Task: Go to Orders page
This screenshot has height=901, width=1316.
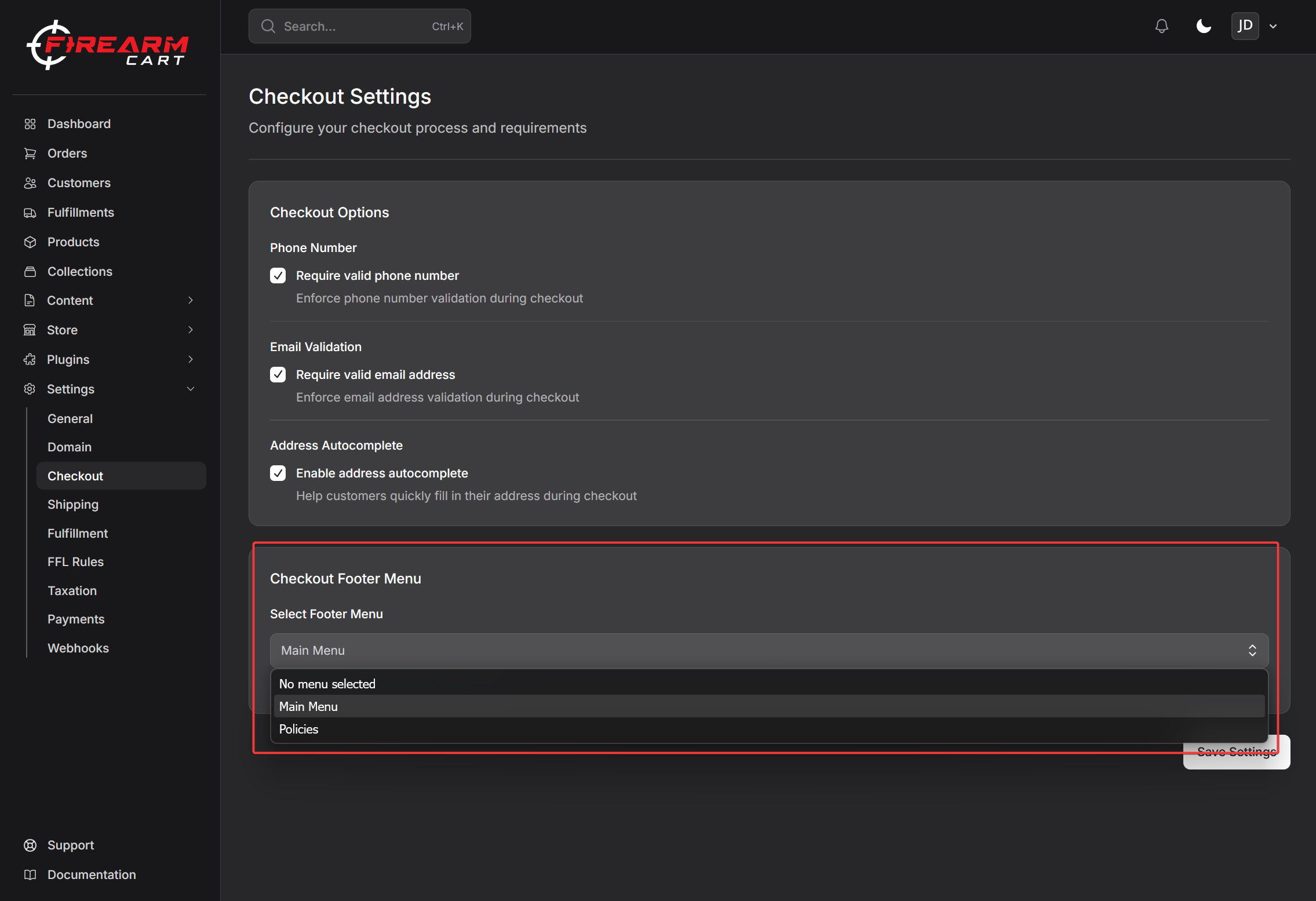Action: (67, 154)
